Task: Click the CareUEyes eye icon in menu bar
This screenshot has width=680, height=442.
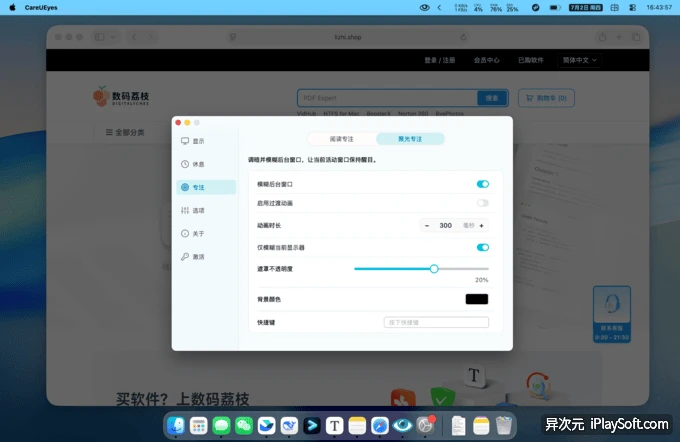Action: click(425, 7)
